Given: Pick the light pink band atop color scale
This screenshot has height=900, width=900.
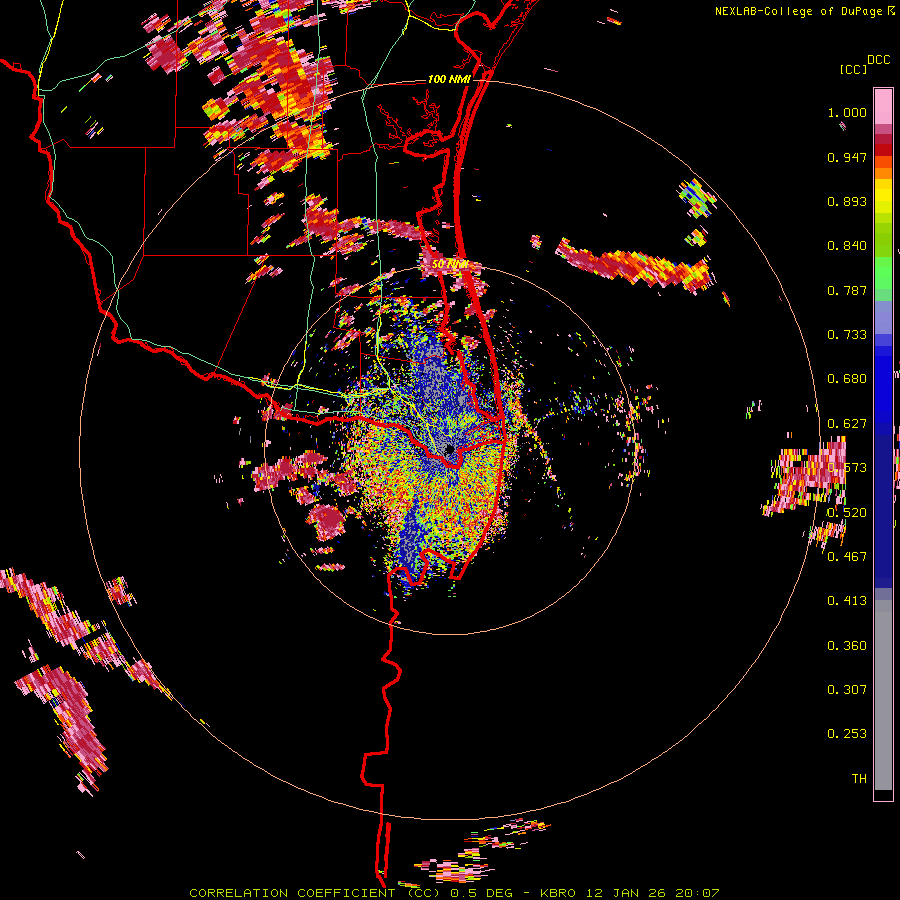Looking at the screenshot, I should point(883,106).
